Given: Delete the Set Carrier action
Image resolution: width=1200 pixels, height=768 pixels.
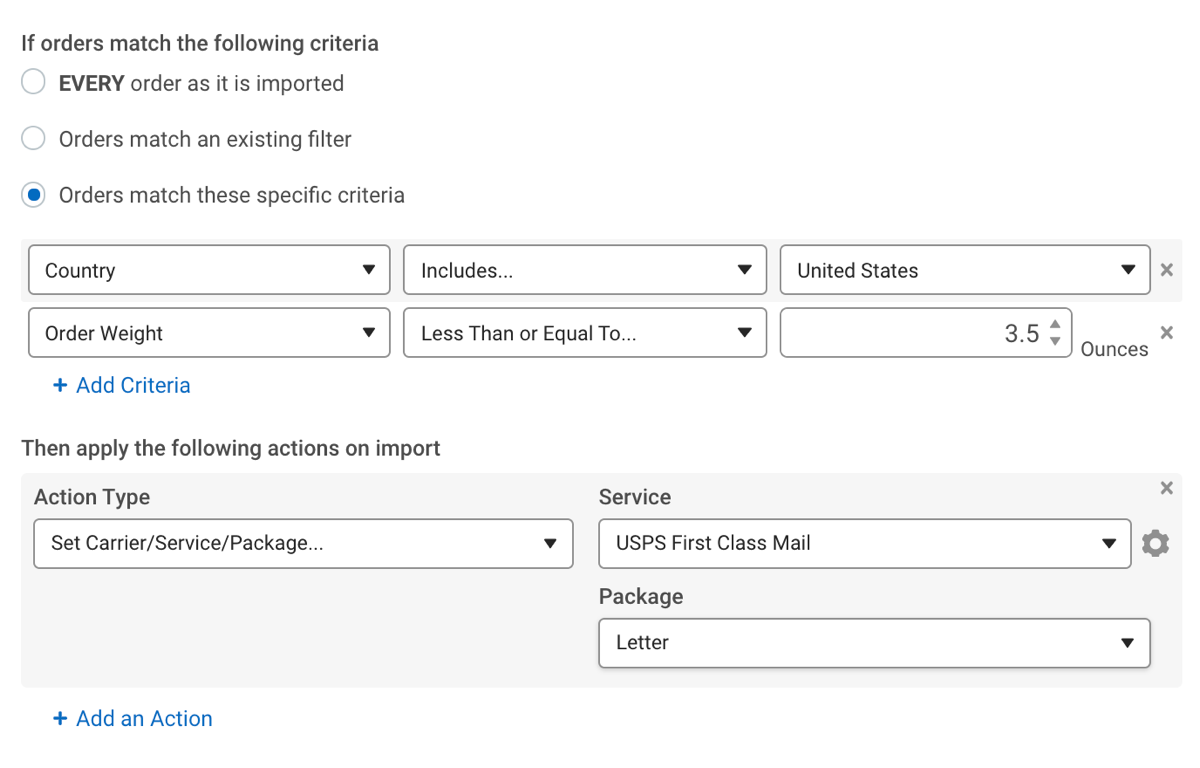Looking at the screenshot, I should point(1166,488).
